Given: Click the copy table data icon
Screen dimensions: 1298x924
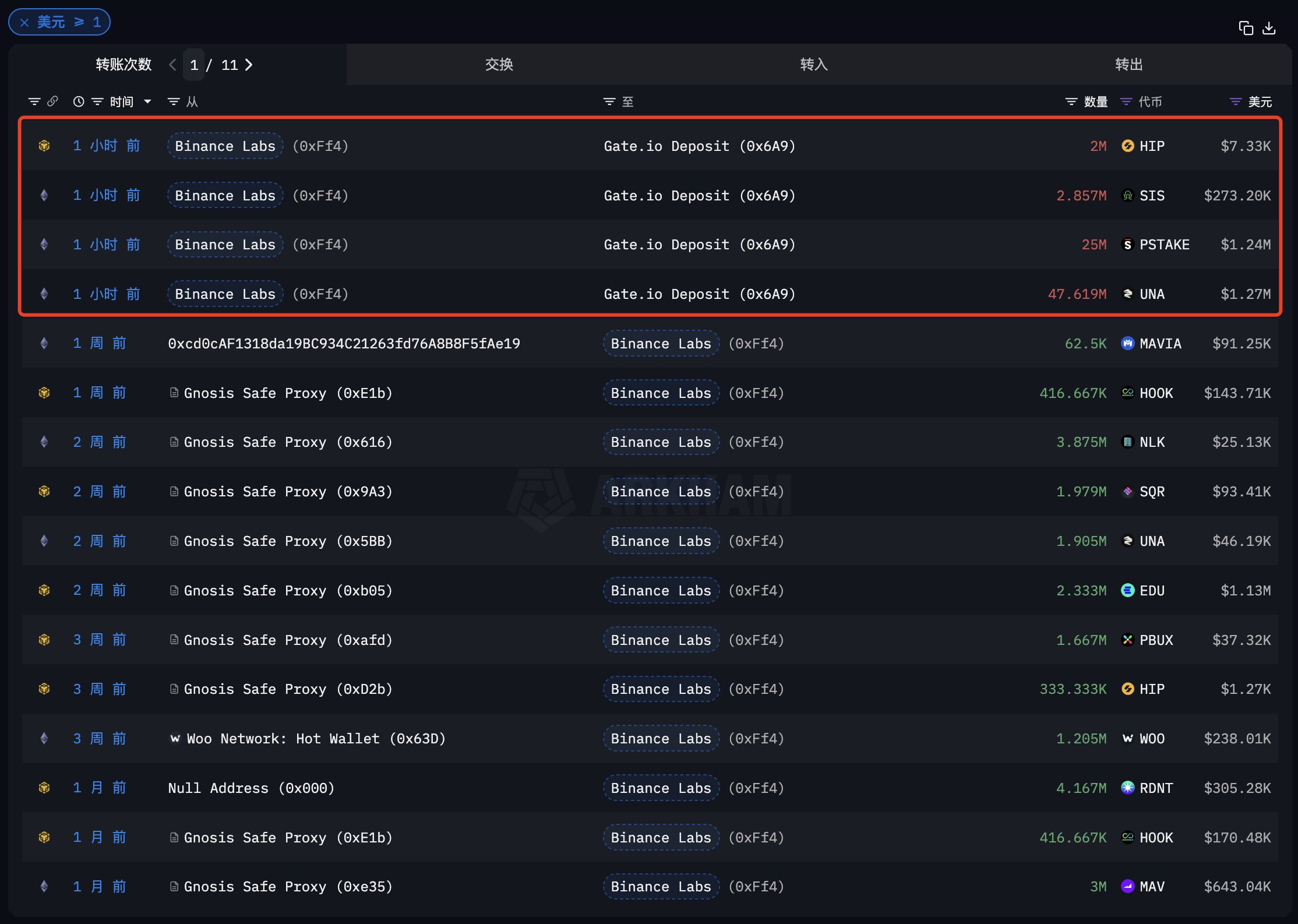Looking at the screenshot, I should coord(1246,28).
